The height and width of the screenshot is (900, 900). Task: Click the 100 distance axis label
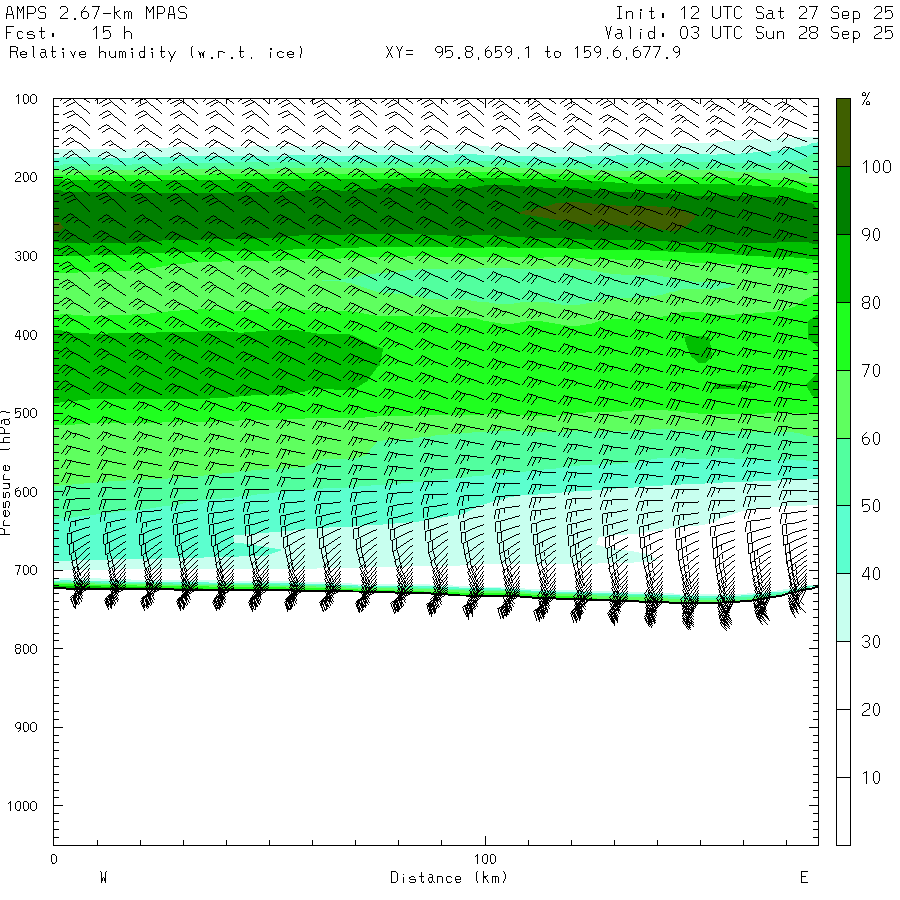point(485,859)
